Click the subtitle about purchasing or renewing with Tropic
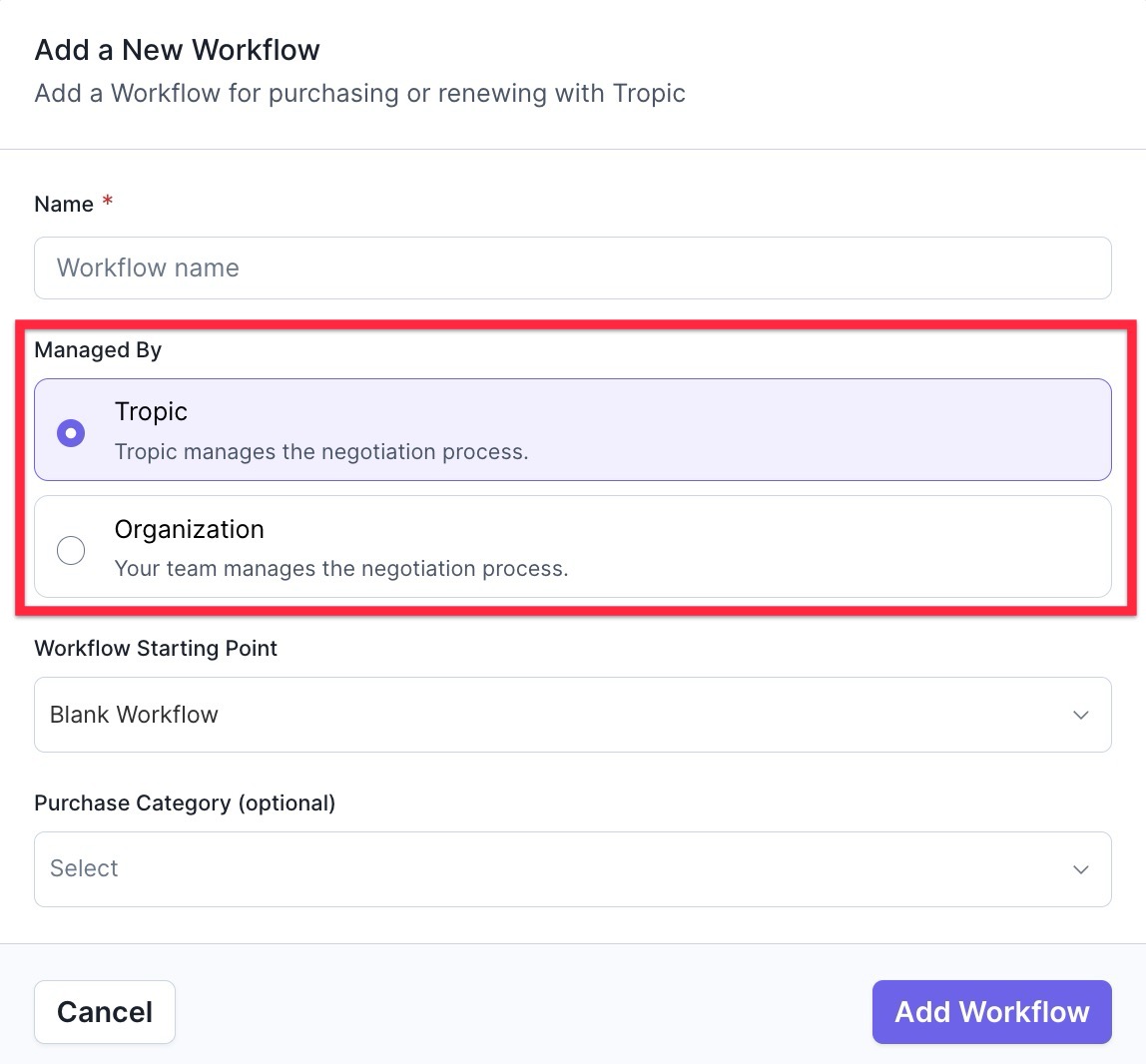 click(359, 94)
